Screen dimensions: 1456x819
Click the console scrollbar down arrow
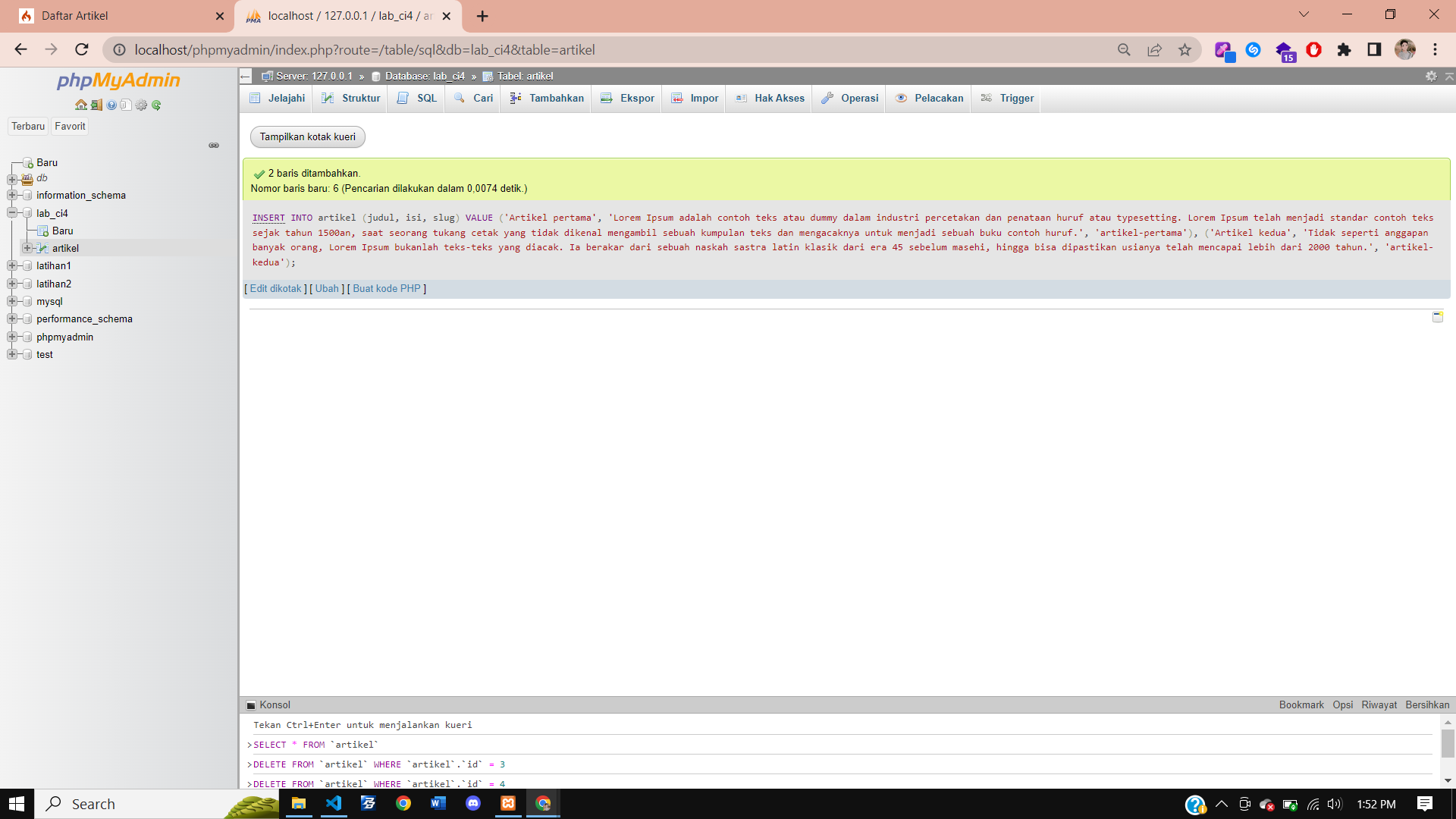coord(1448,780)
